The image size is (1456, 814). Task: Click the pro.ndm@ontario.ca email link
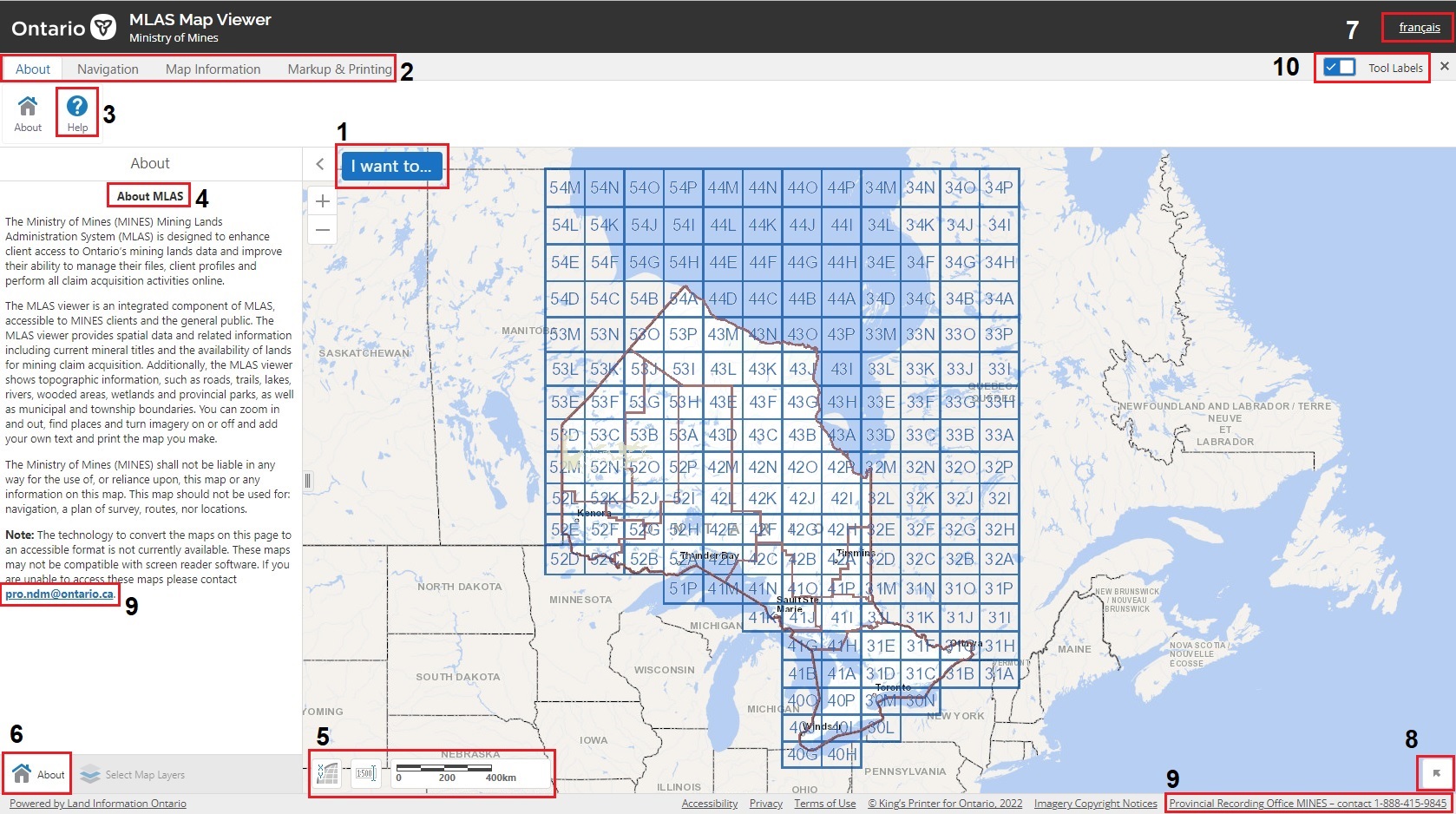point(60,594)
